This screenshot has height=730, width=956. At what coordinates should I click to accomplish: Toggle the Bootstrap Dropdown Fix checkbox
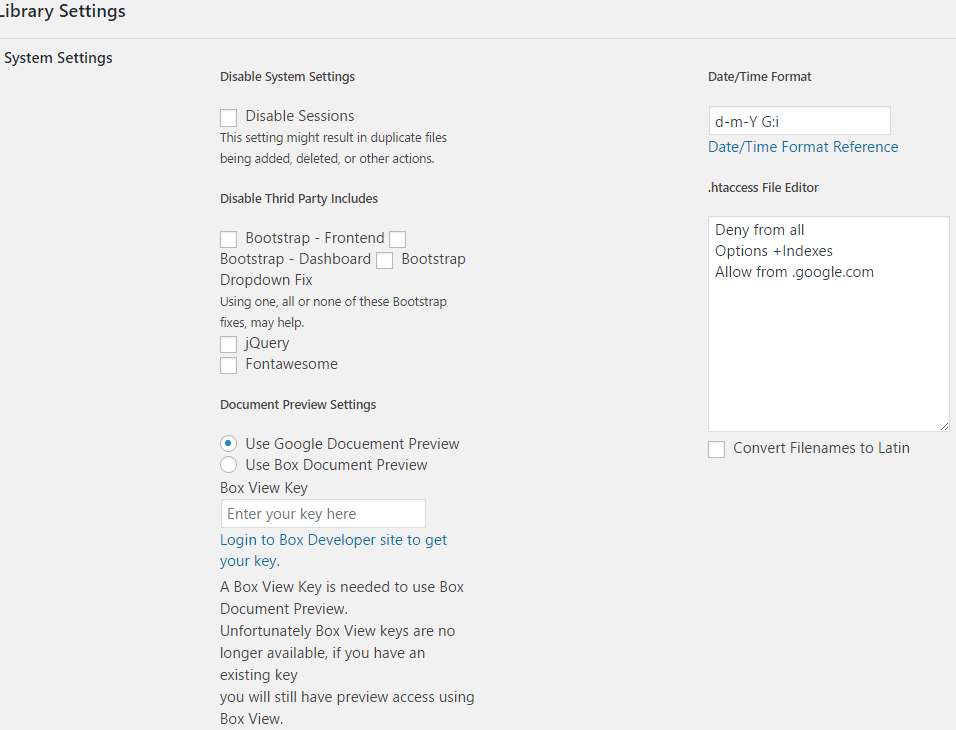(x=385, y=260)
